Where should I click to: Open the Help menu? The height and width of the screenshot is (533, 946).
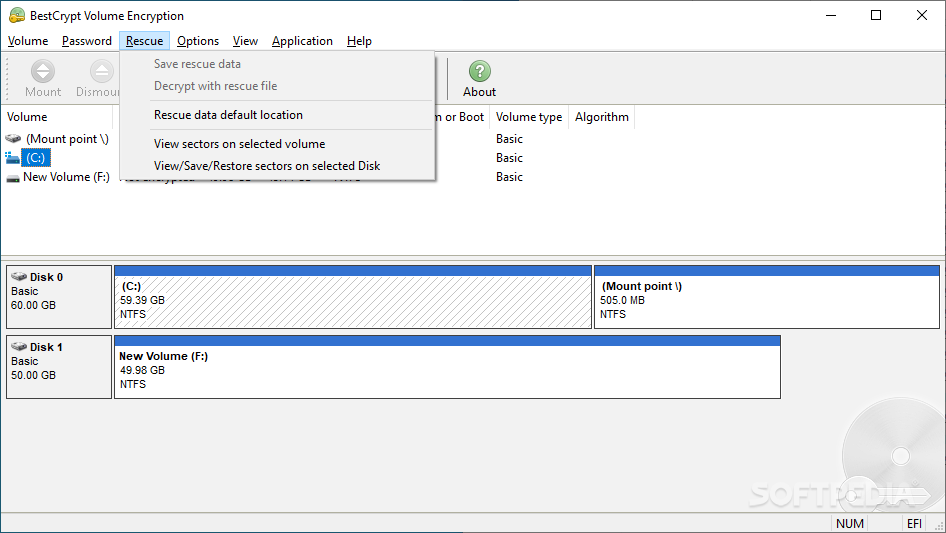point(359,41)
